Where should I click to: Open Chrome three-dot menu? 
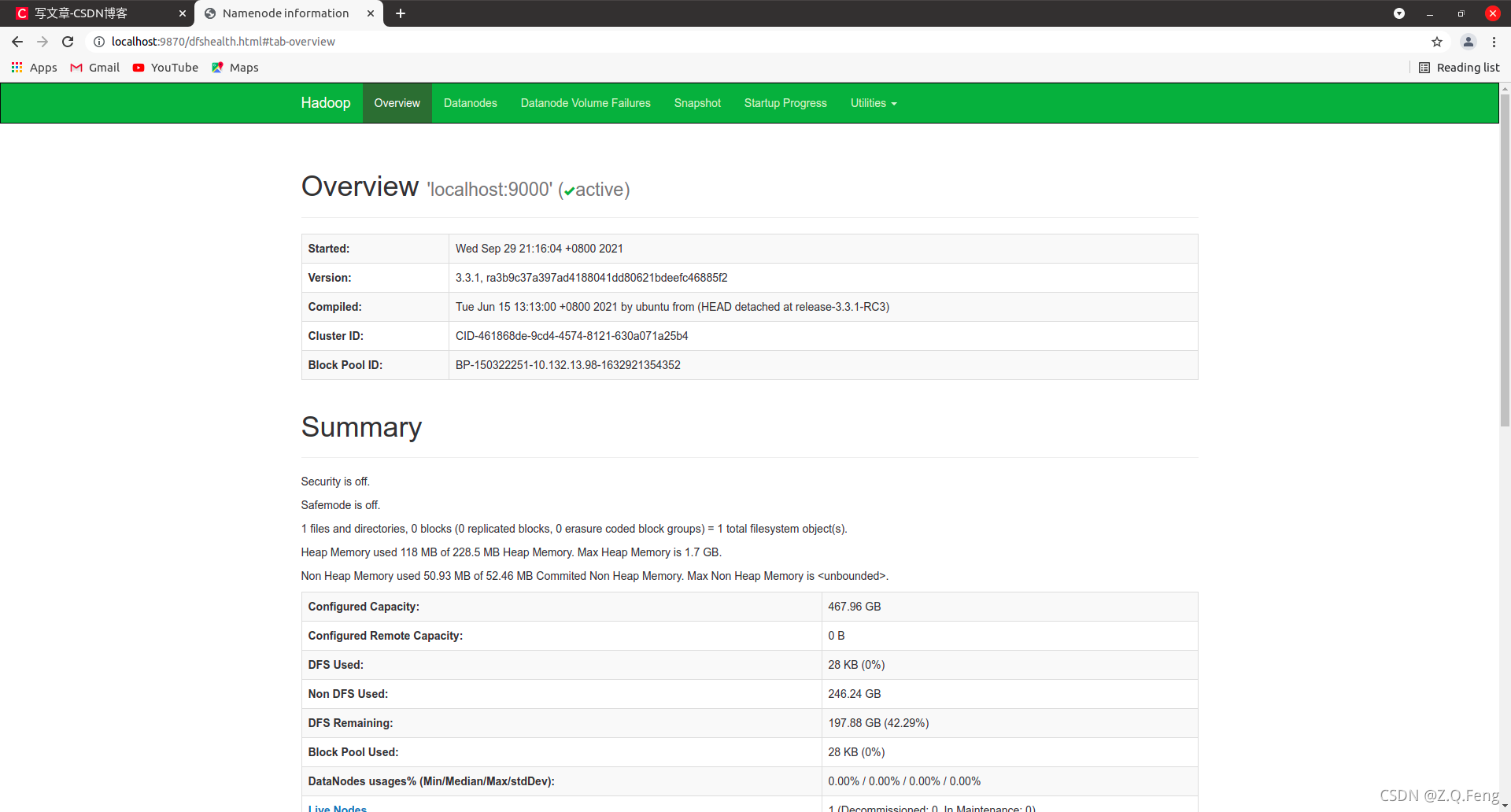[1494, 42]
